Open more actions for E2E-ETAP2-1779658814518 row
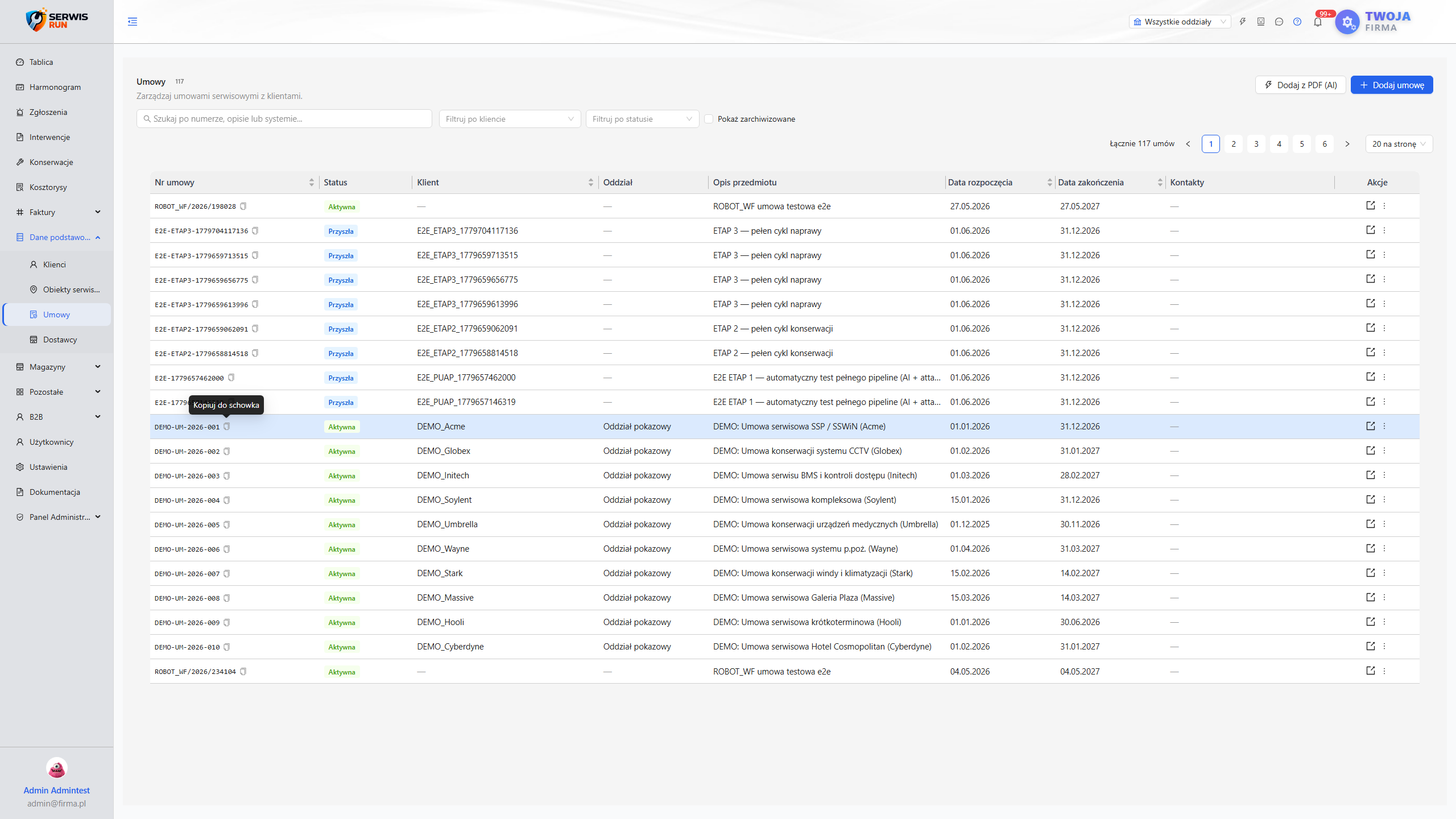 click(x=1385, y=353)
